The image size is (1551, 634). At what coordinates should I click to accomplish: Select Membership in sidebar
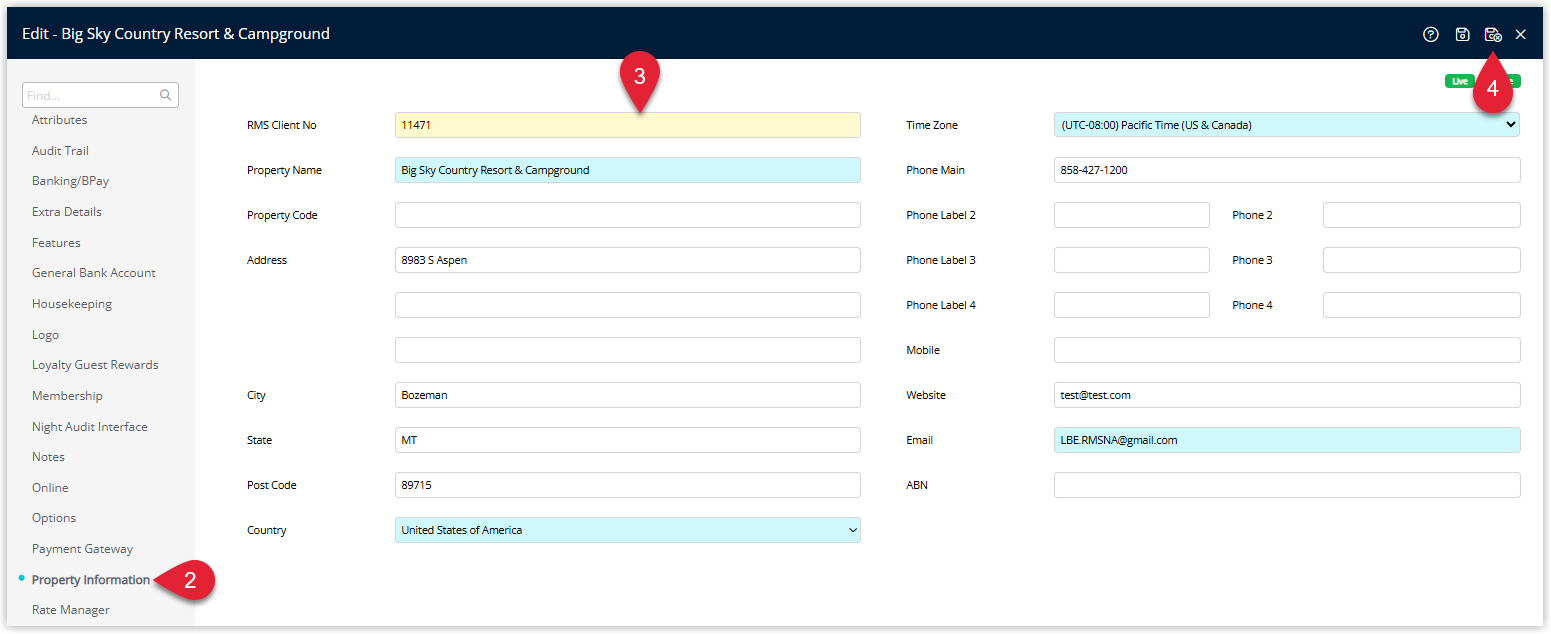[x=67, y=396]
